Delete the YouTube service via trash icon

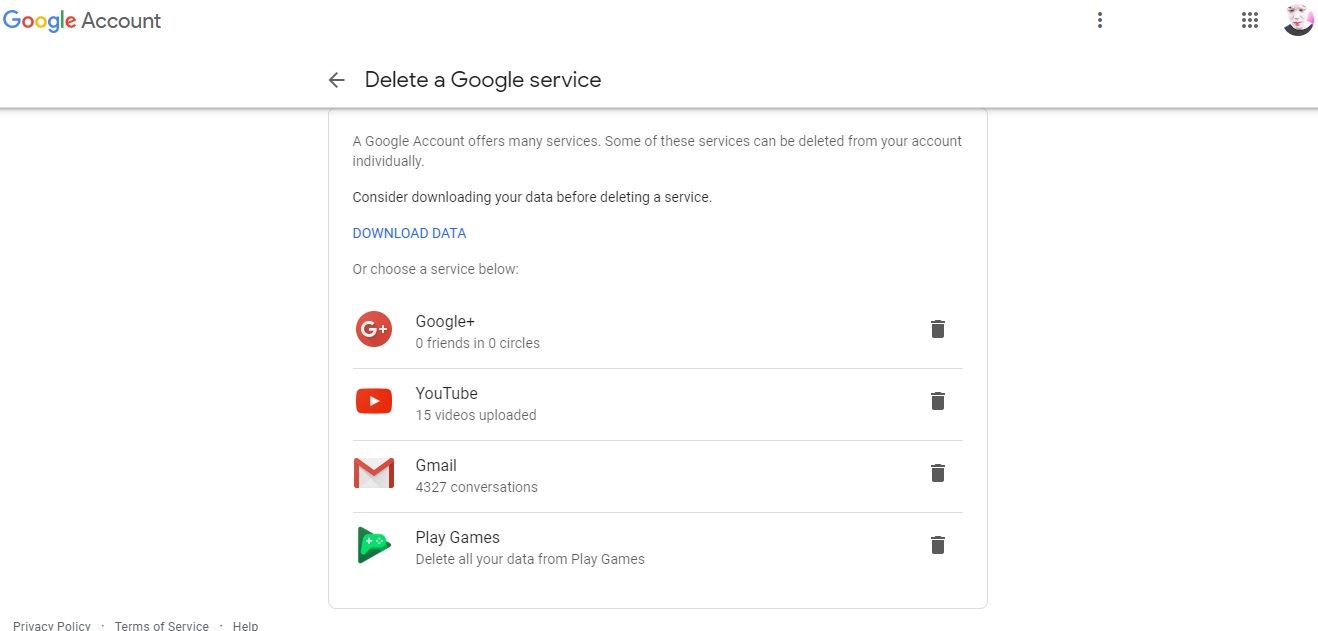point(937,401)
